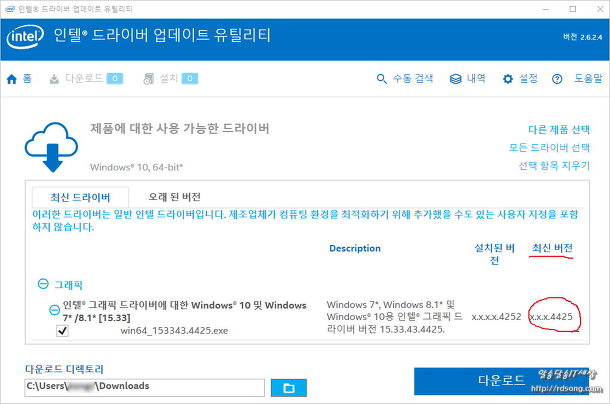Open manual search via the magnifier icon
The height and width of the screenshot is (404, 610).
pos(381,78)
